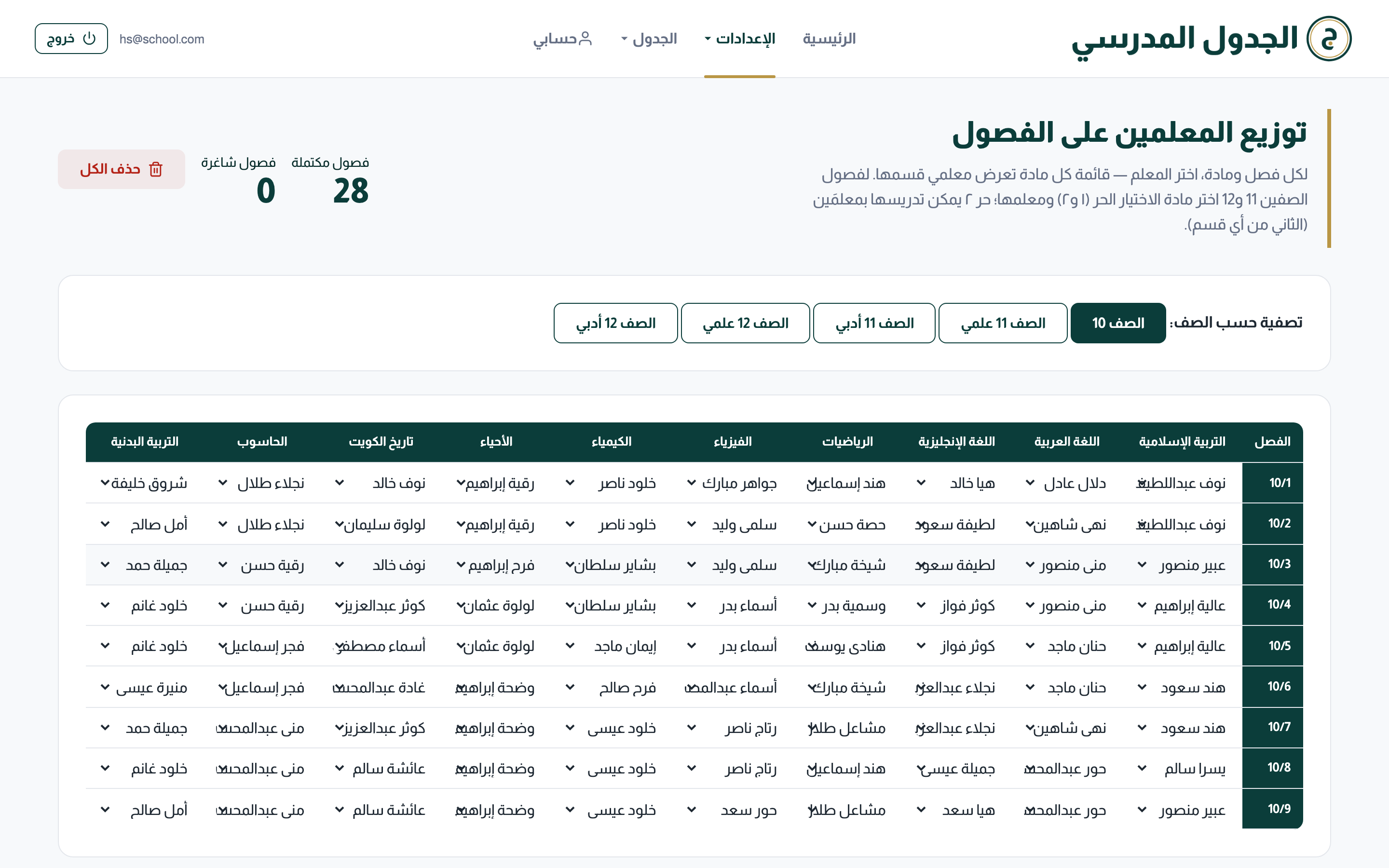Select the الصف 12 علمي filter
1389x868 pixels.
coord(746,323)
